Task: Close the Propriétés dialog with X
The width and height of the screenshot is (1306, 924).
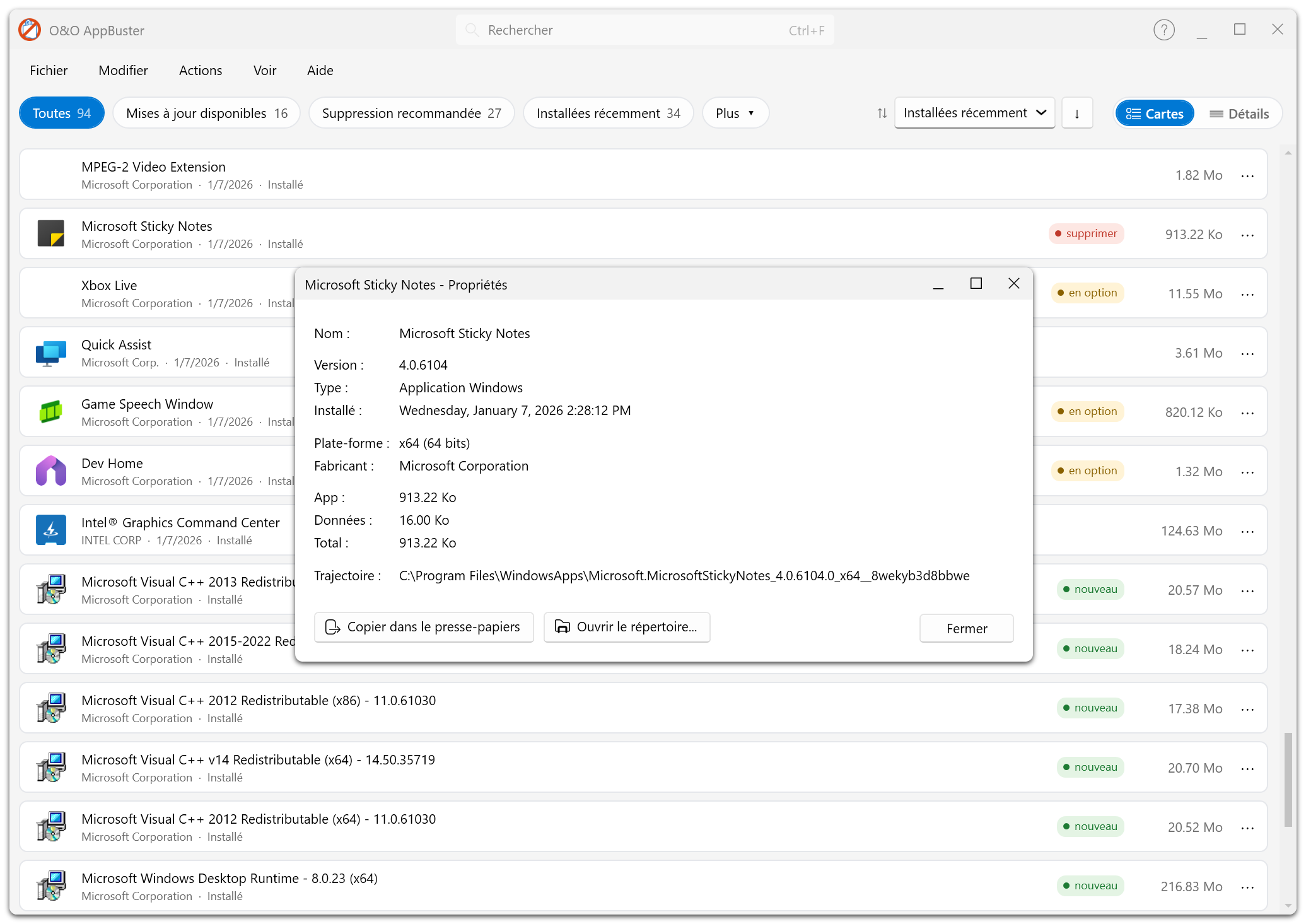Action: pyautogui.click(x=1014, y=284)
